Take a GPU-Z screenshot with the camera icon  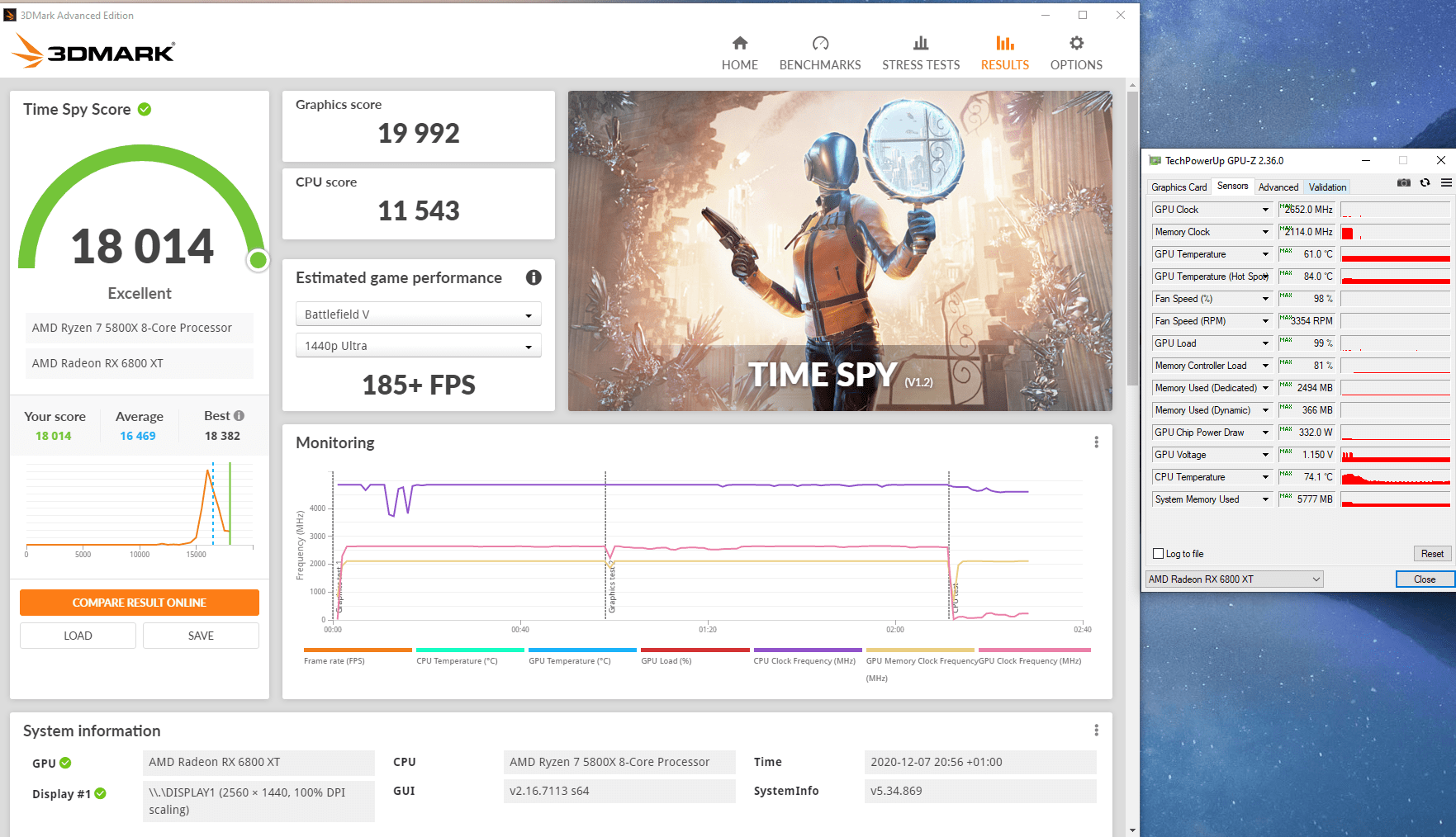(1403, 182)
